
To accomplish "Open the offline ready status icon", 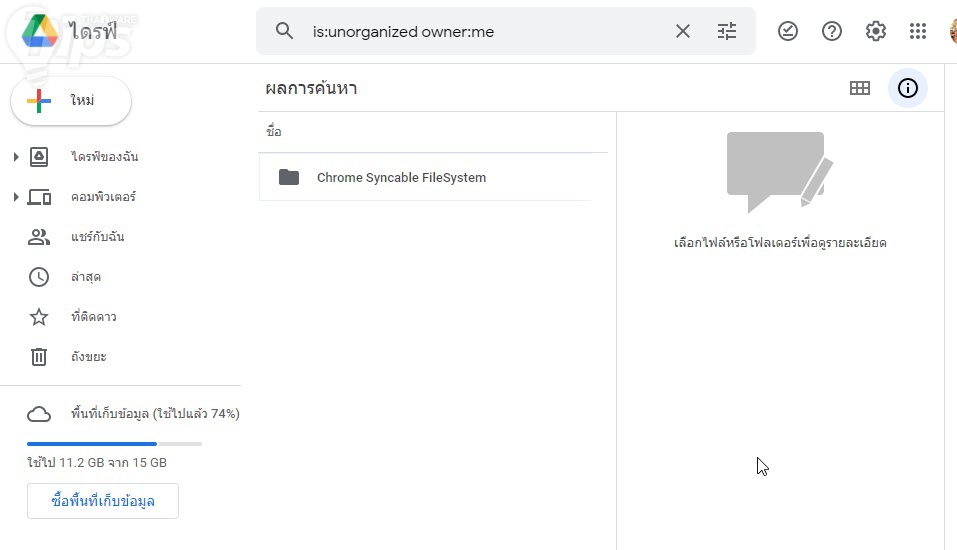I will (788, 31).
